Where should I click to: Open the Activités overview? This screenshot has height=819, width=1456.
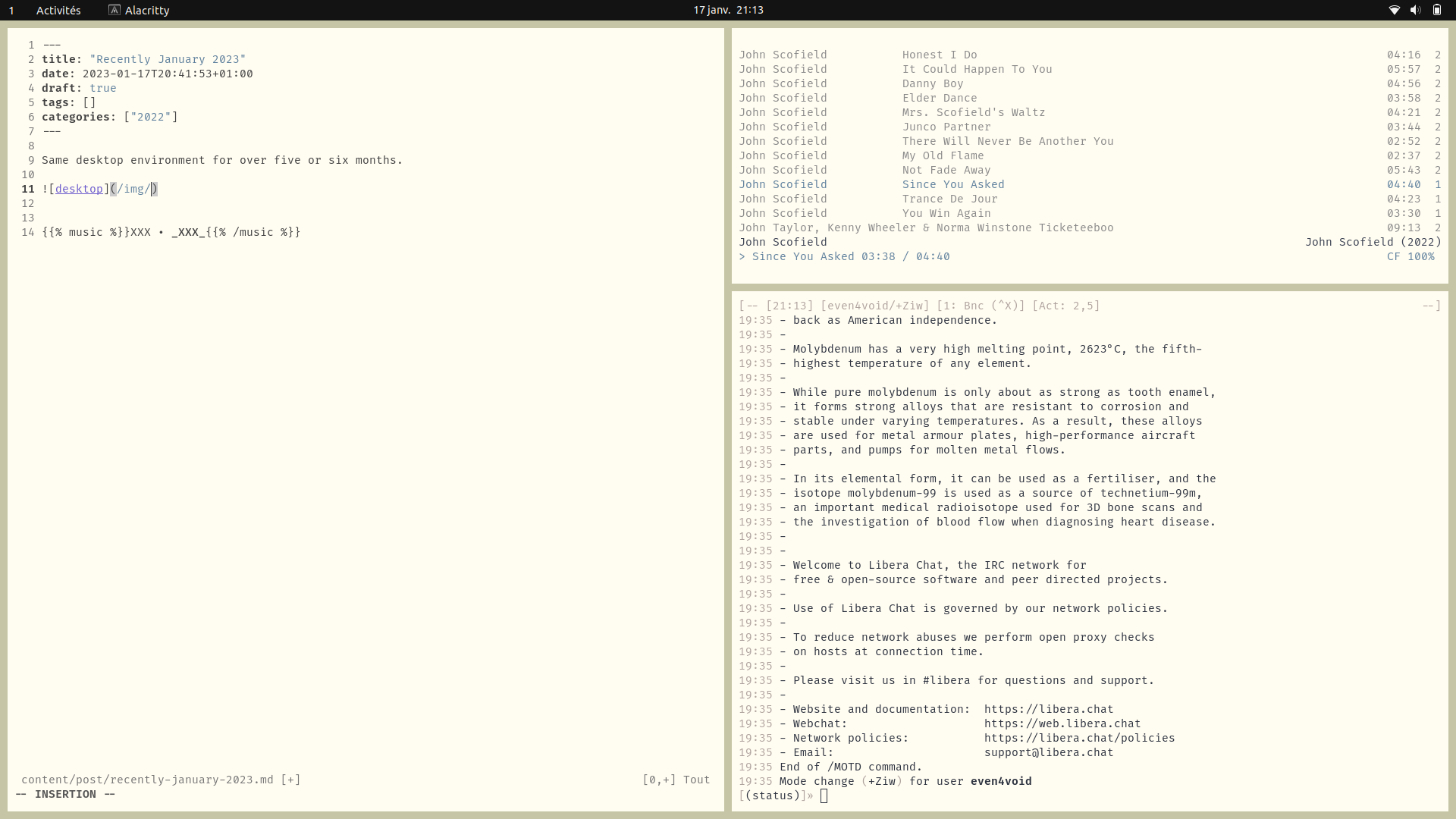pos(58,10)
